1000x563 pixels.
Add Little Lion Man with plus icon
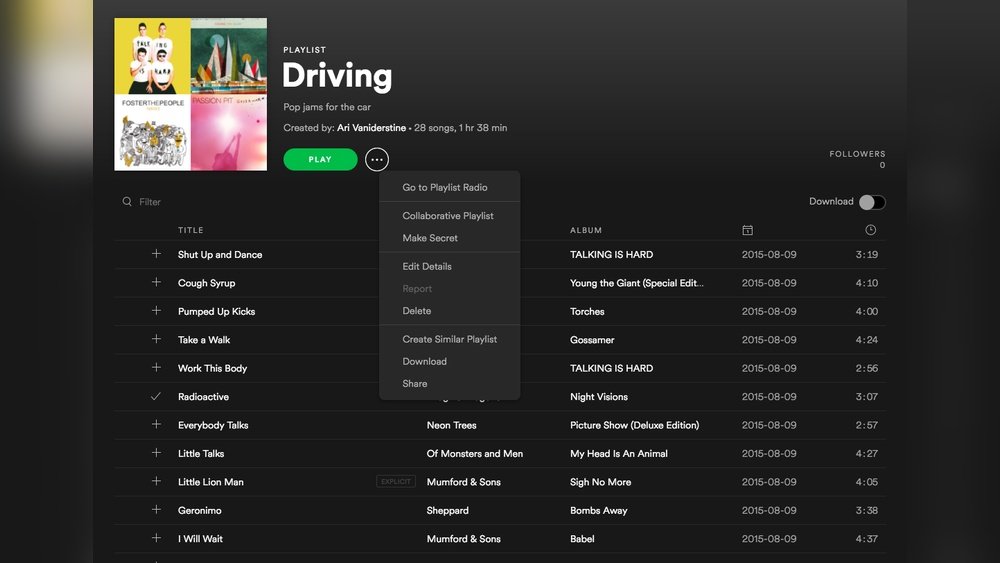156,481
